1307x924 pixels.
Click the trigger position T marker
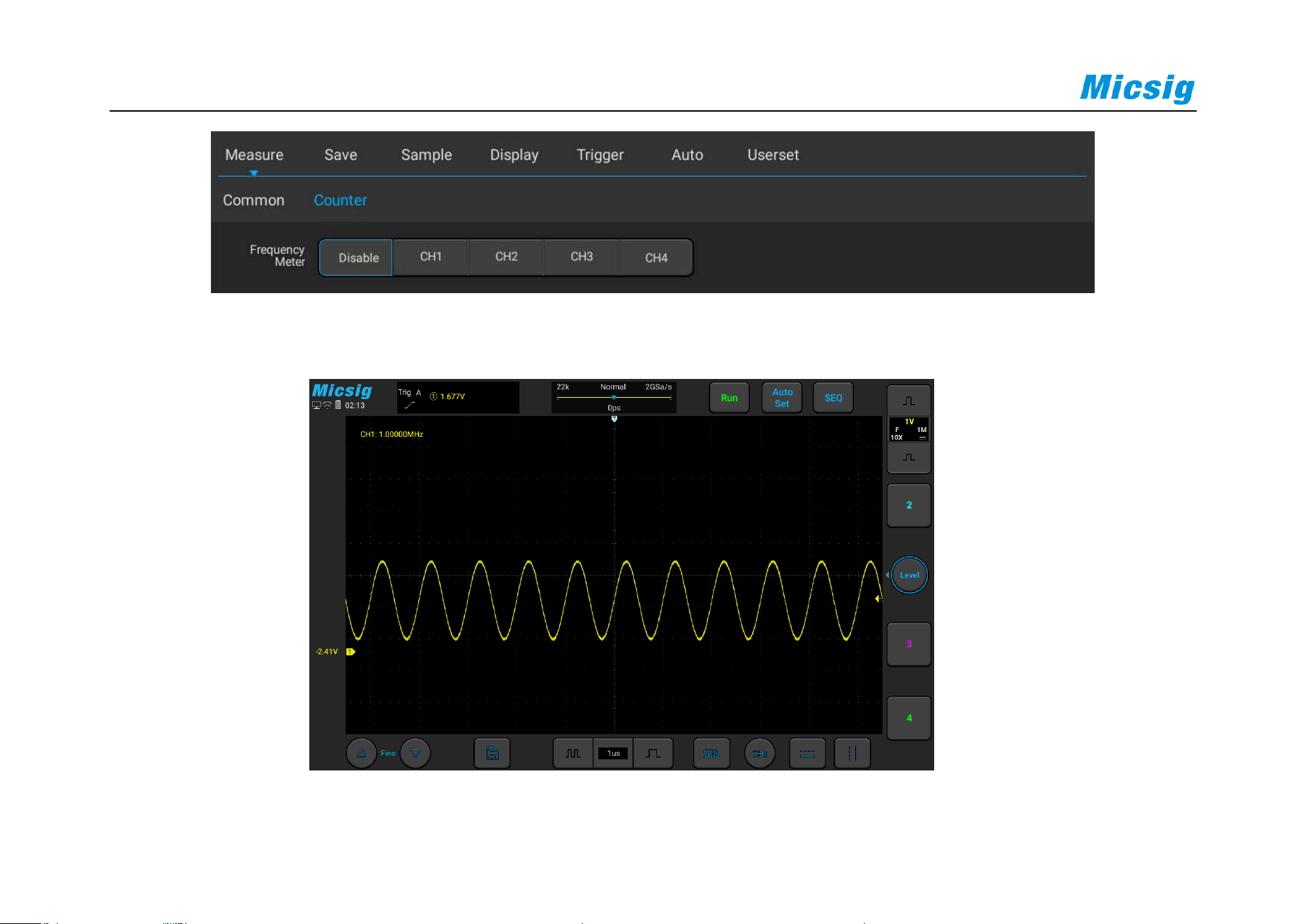(x=614, y=419)
